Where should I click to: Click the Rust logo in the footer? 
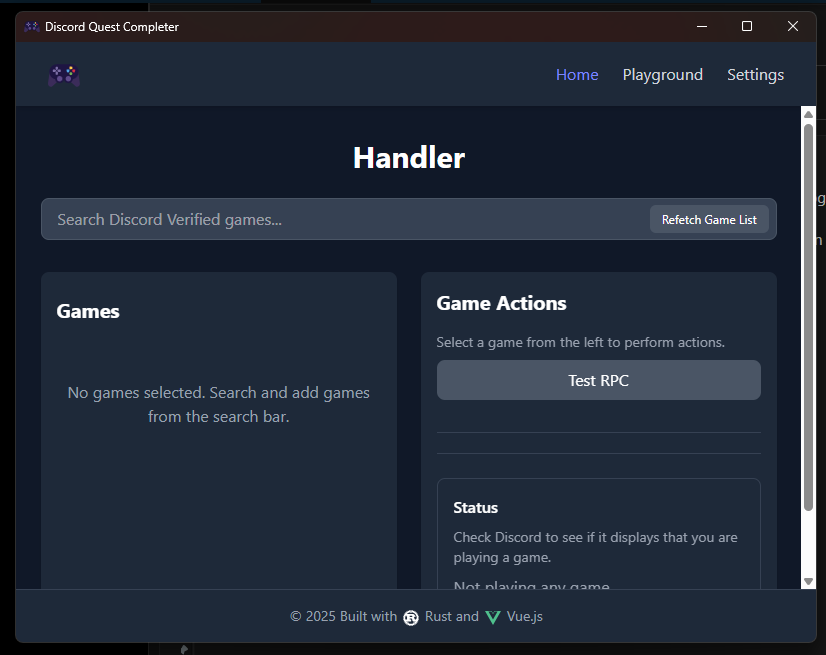coord(411,617)
